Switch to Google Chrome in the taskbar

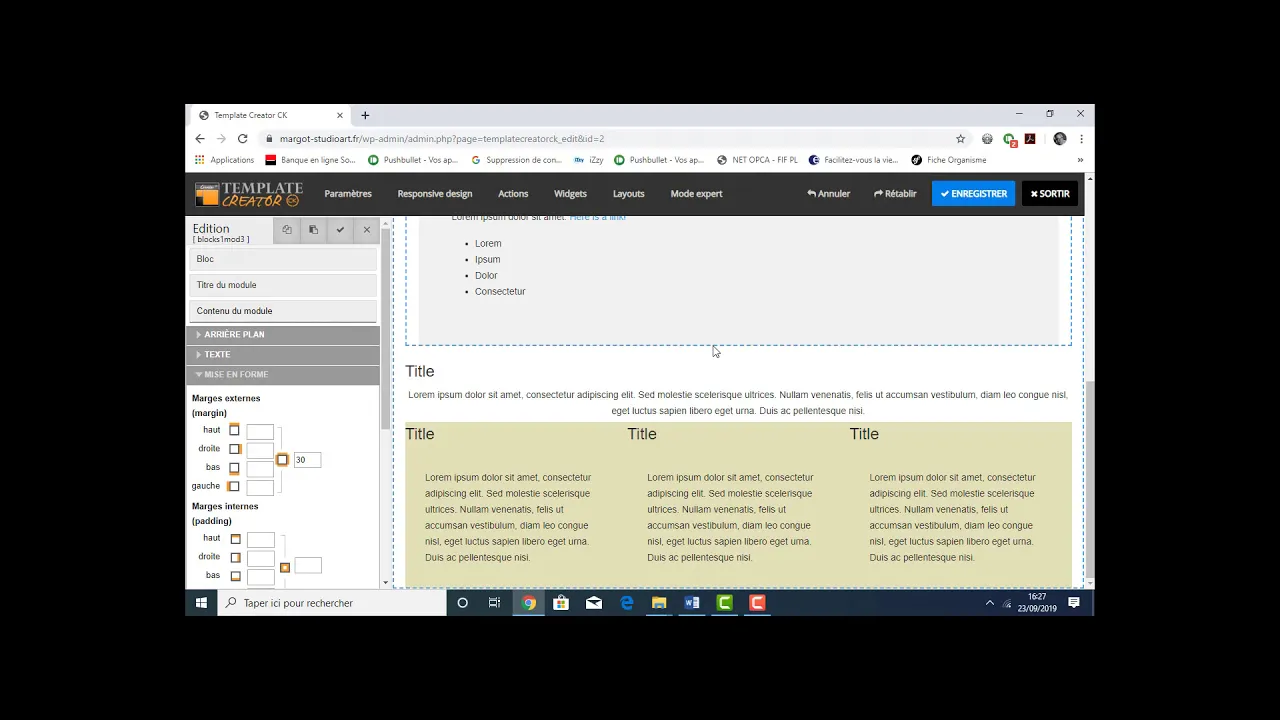pyautogui.click(x=528, y=603)
